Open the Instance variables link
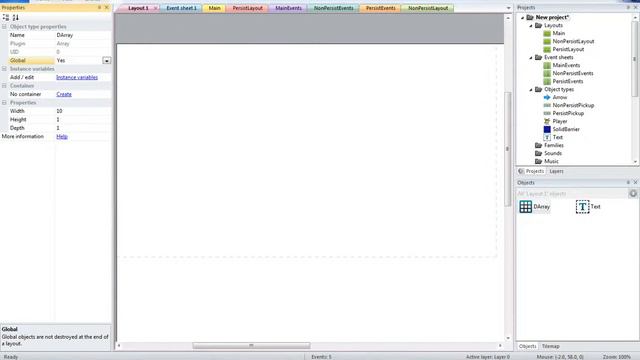This screenshot has height=360, width=640. (x=77, y=77)
